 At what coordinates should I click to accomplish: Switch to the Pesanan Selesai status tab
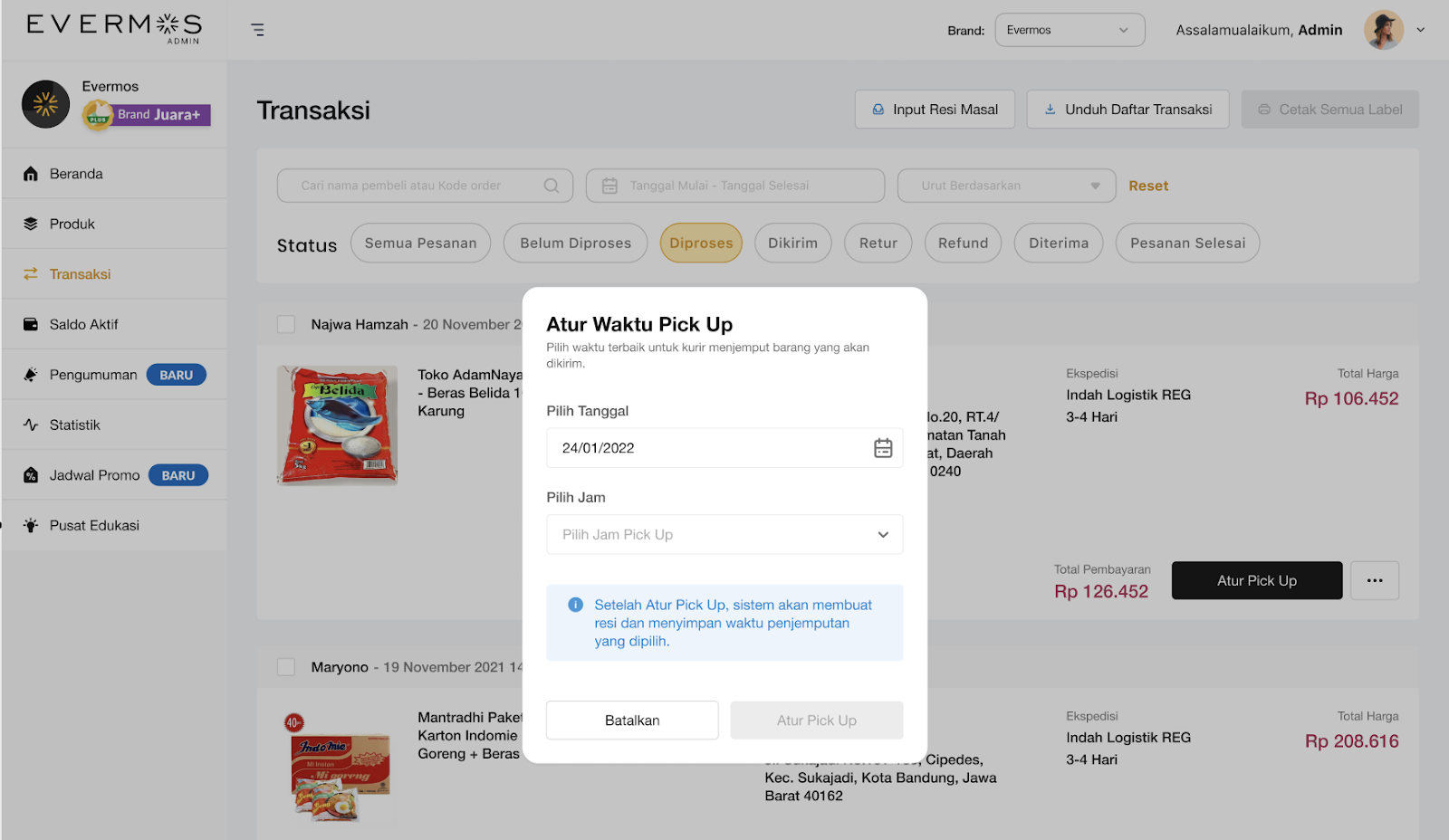pyautogui.click(x=1186, y=243)
